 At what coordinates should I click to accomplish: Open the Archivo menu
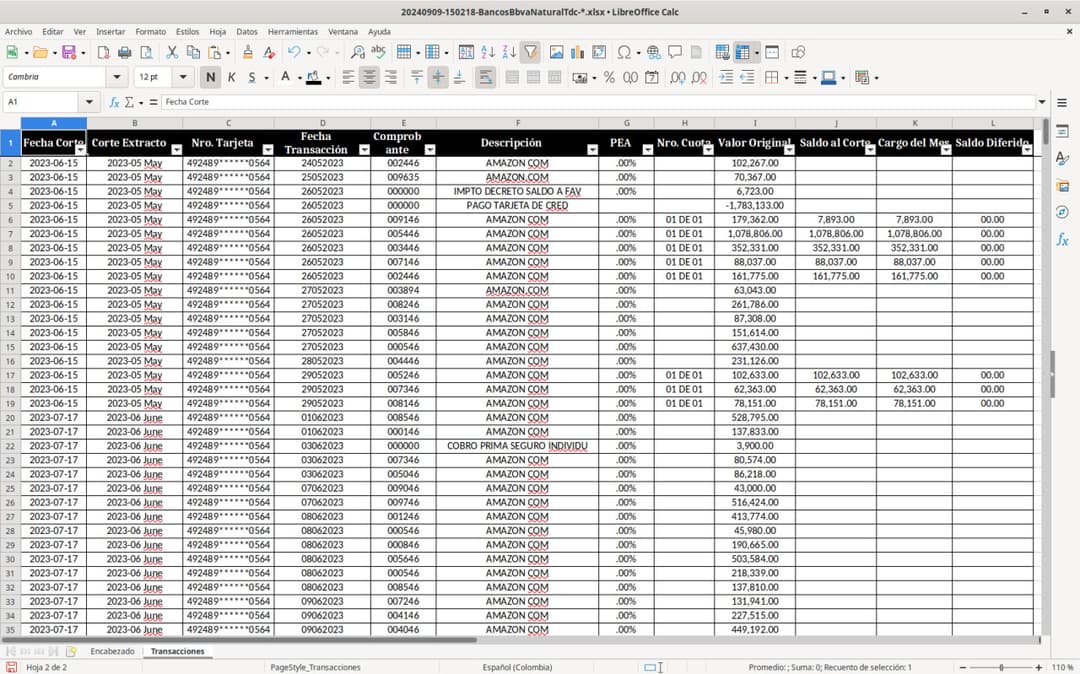click(x=19, y=32)
